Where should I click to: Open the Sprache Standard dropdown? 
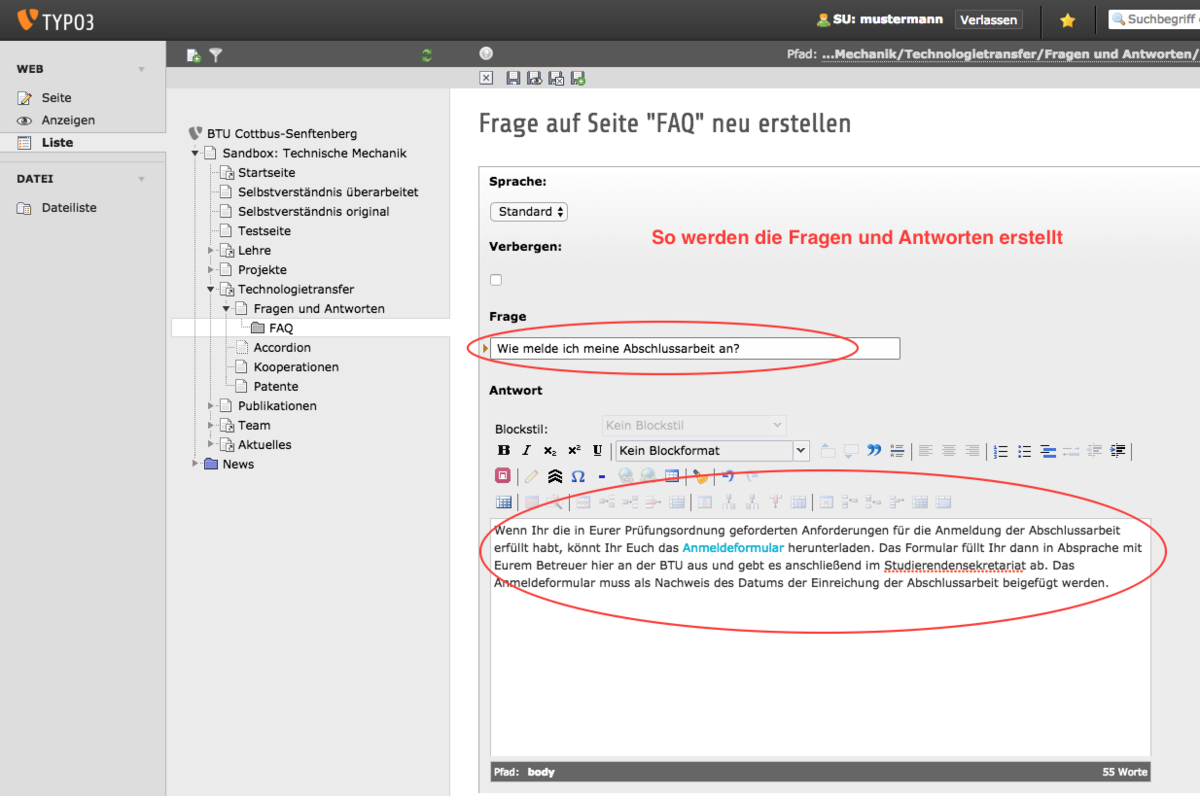click(x=529, y=212)
